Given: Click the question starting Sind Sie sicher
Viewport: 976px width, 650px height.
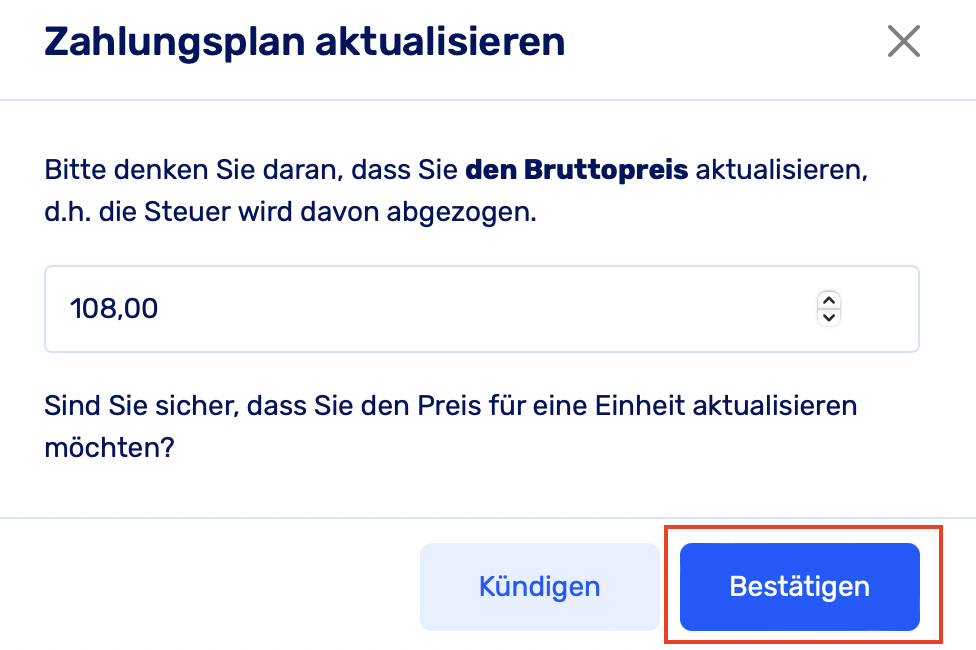Looking at the screenshot, I should [450, 407].
